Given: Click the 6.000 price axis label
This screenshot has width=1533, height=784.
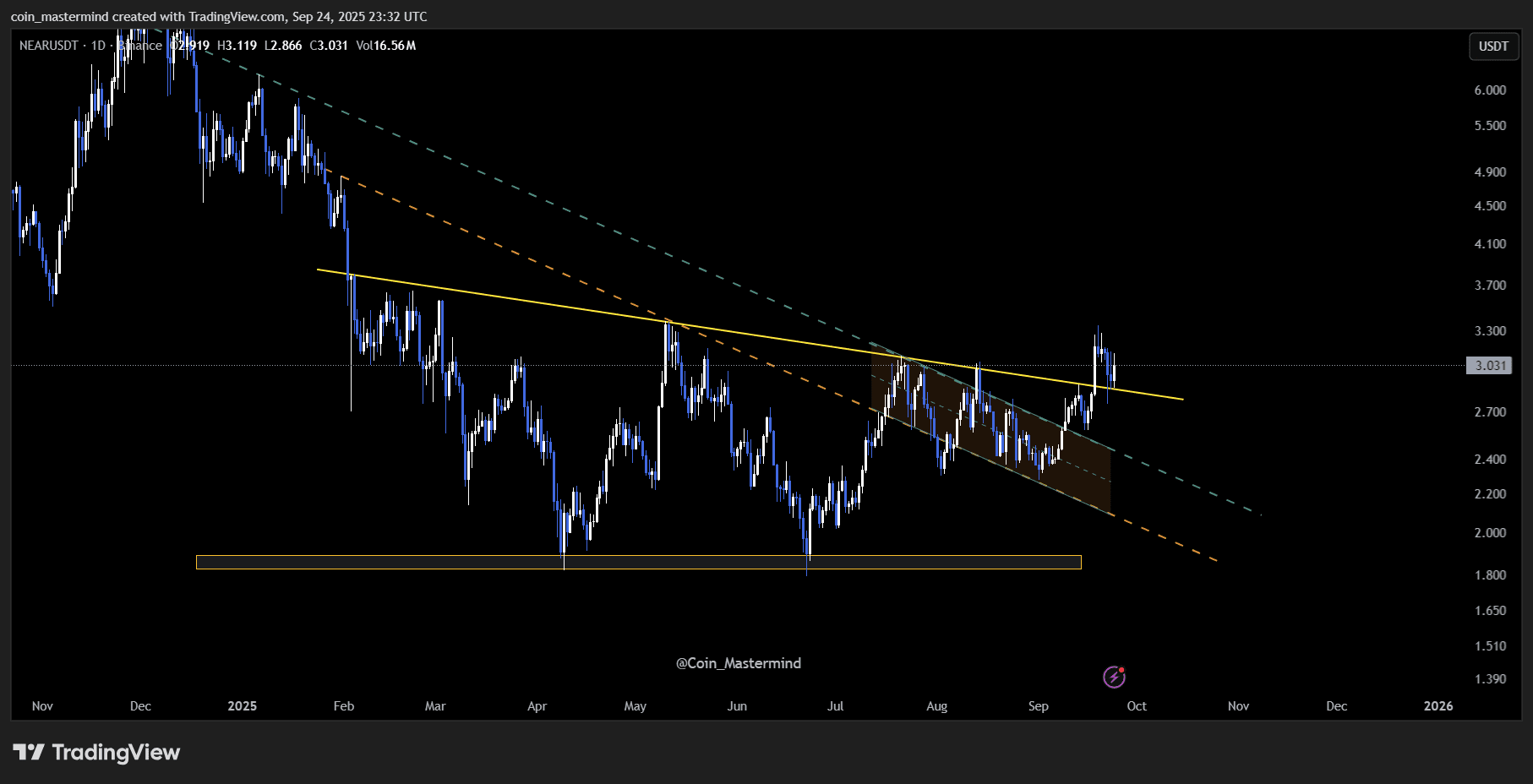Looking at the screenshot, I should click(1490, 90).
